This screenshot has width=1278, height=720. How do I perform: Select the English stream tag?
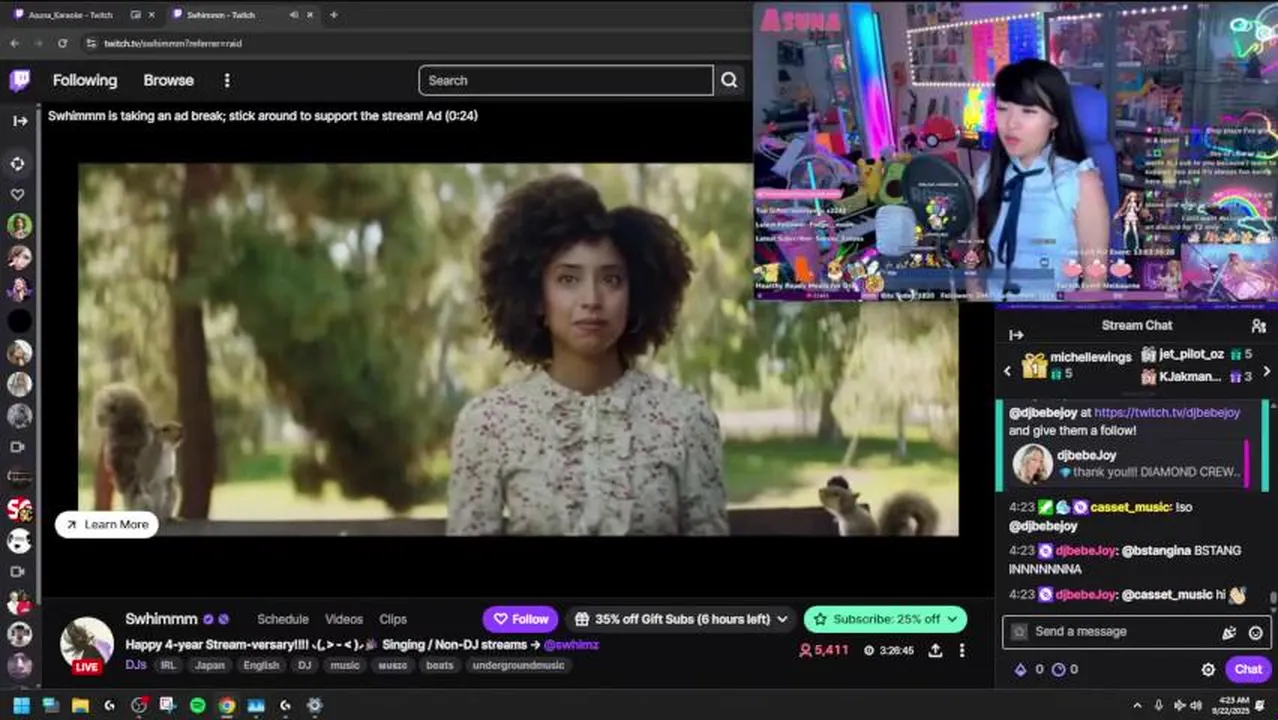(261, 665)
